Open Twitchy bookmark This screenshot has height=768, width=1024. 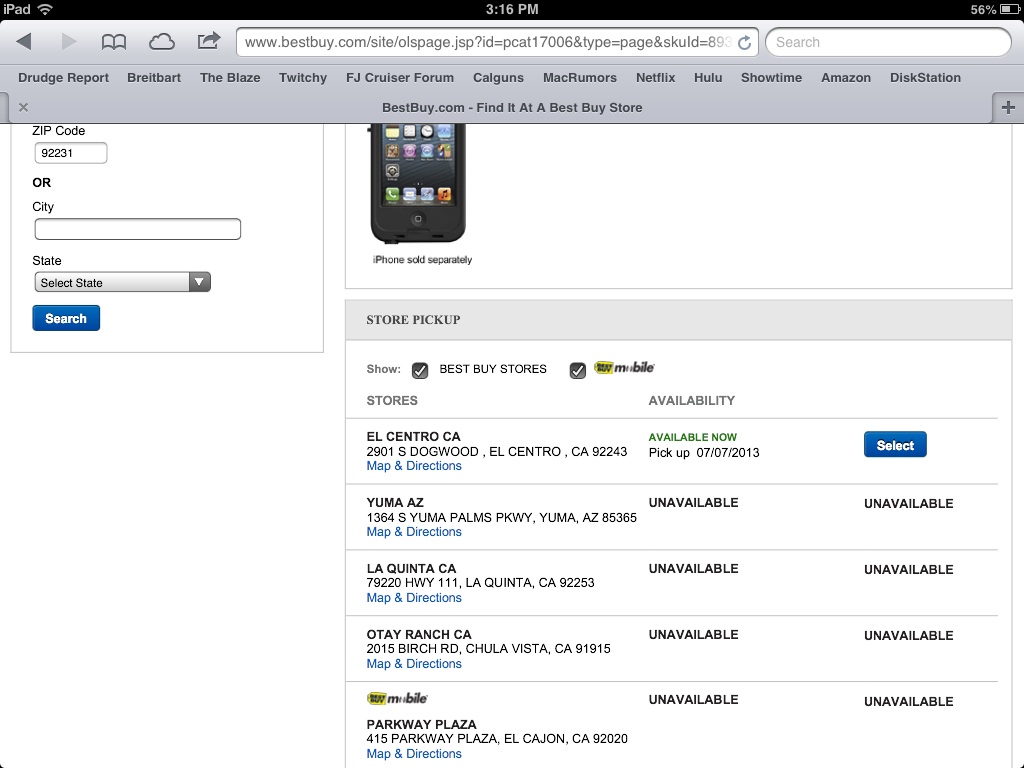(x=303, y=78)
